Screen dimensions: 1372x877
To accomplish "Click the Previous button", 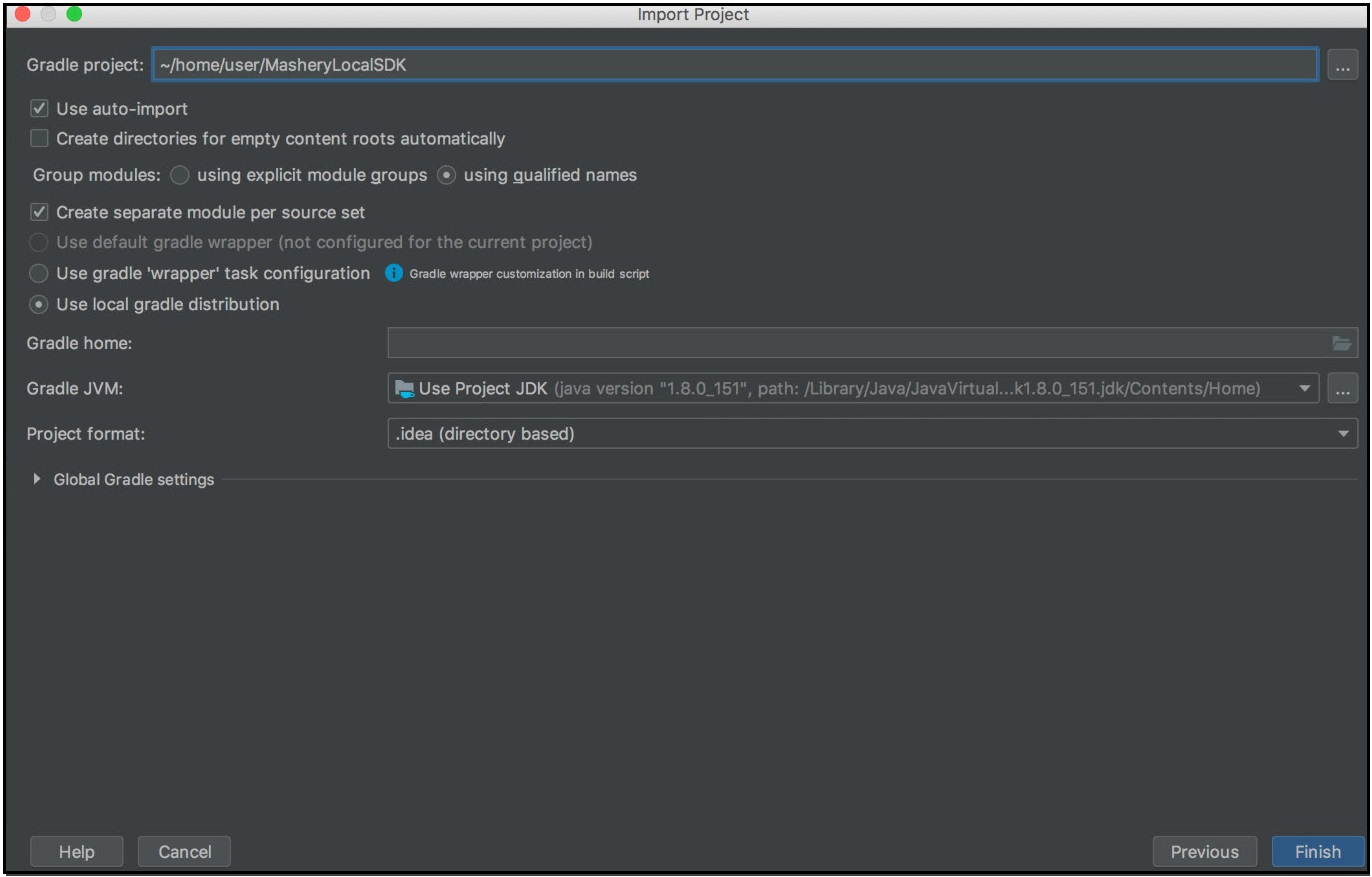I will 1204,852.
